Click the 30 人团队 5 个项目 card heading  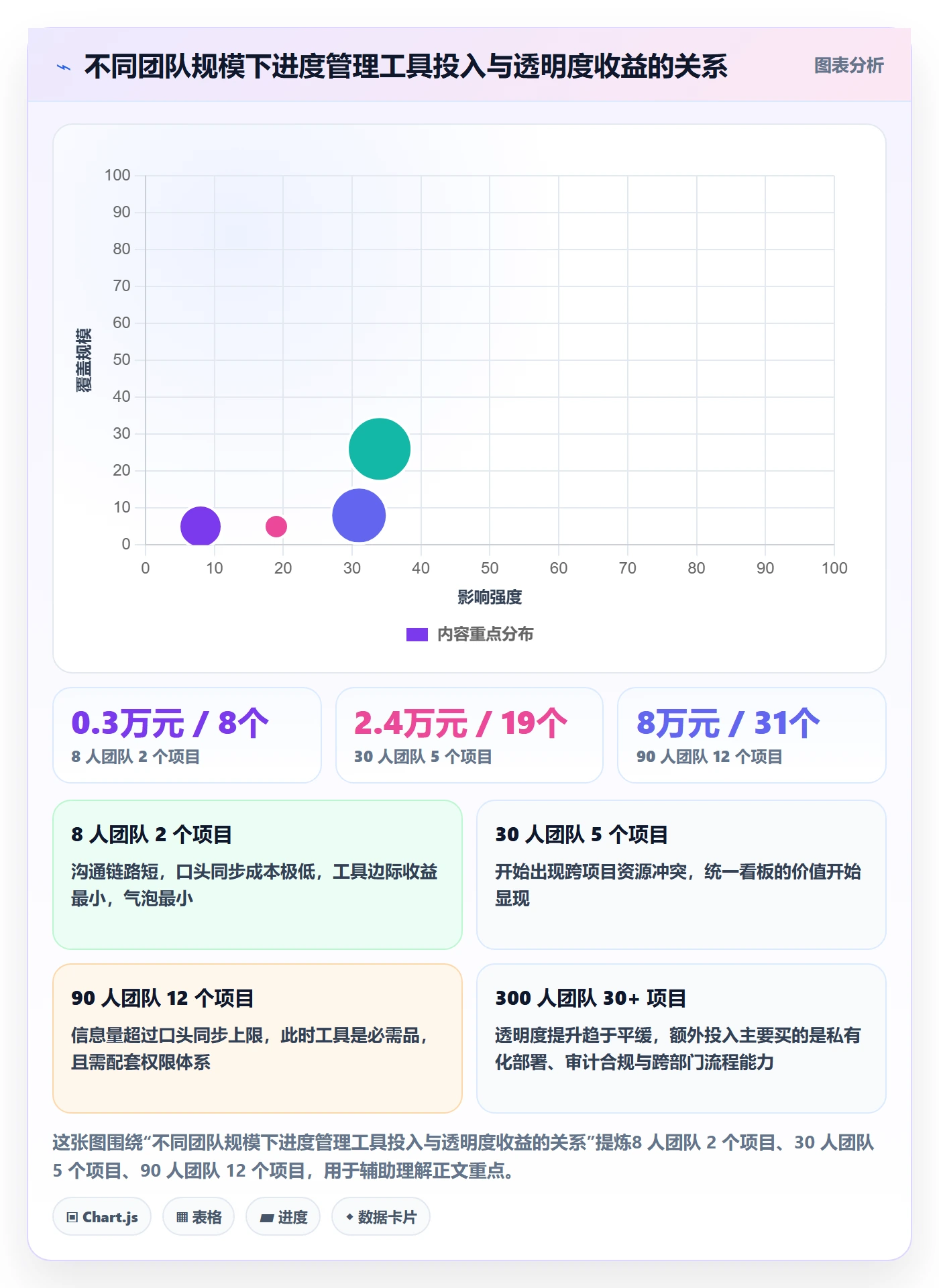tap(582, 835)
